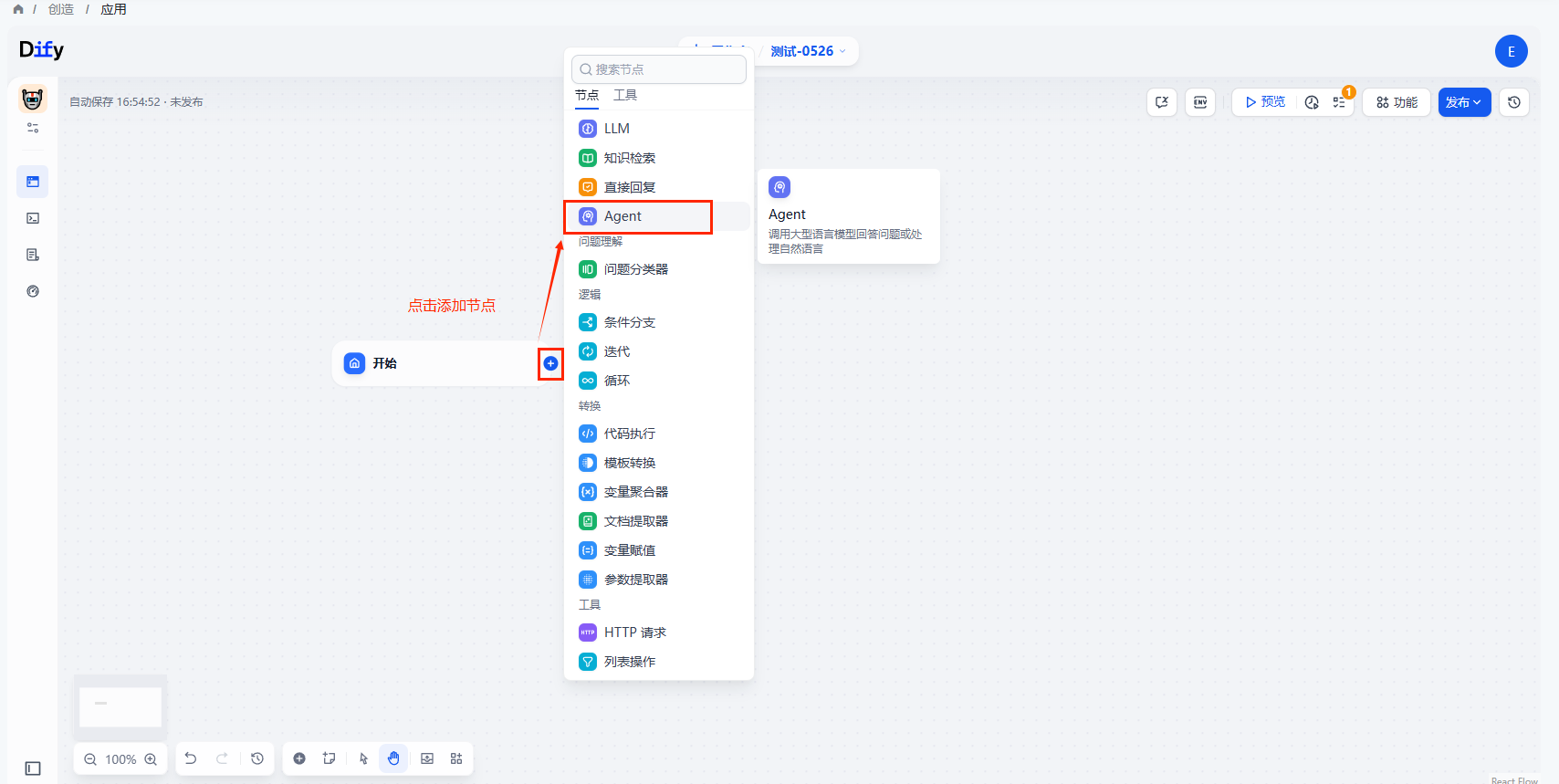Switch to pointer selection mode
The height and width of the screenshot is (784, 1559).
tap(363, 758)
